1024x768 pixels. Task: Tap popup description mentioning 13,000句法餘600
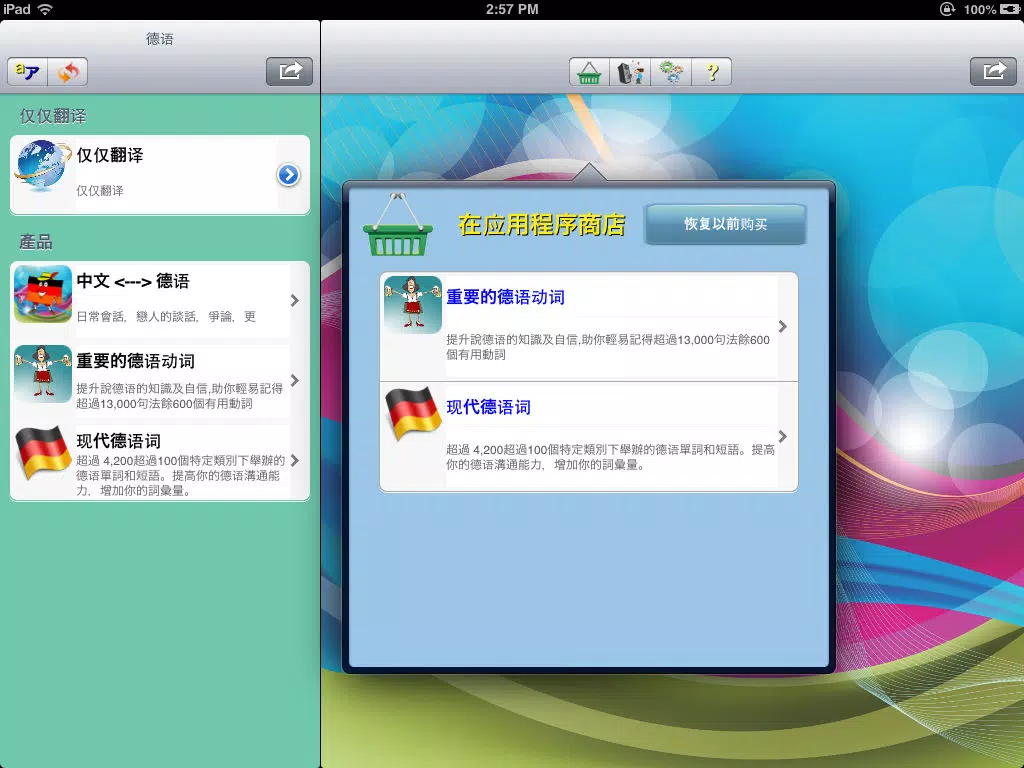pos(608,347)
